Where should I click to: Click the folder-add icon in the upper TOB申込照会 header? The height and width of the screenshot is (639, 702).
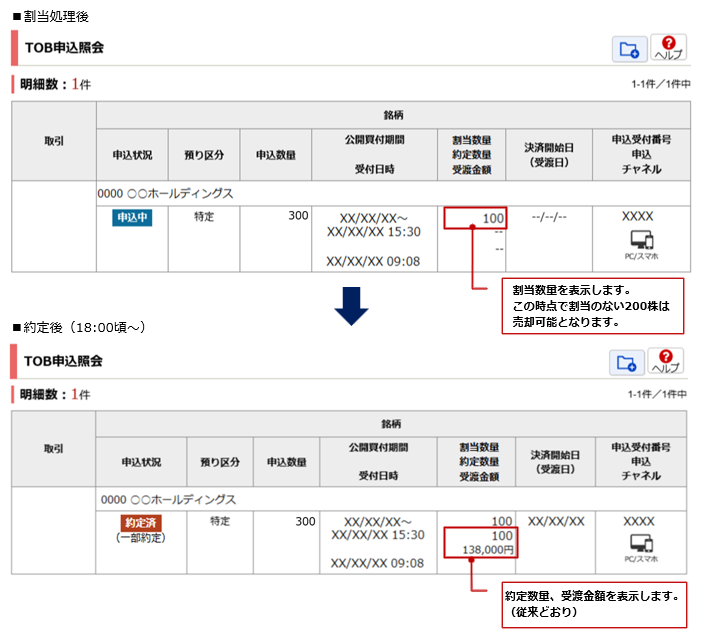628,48
